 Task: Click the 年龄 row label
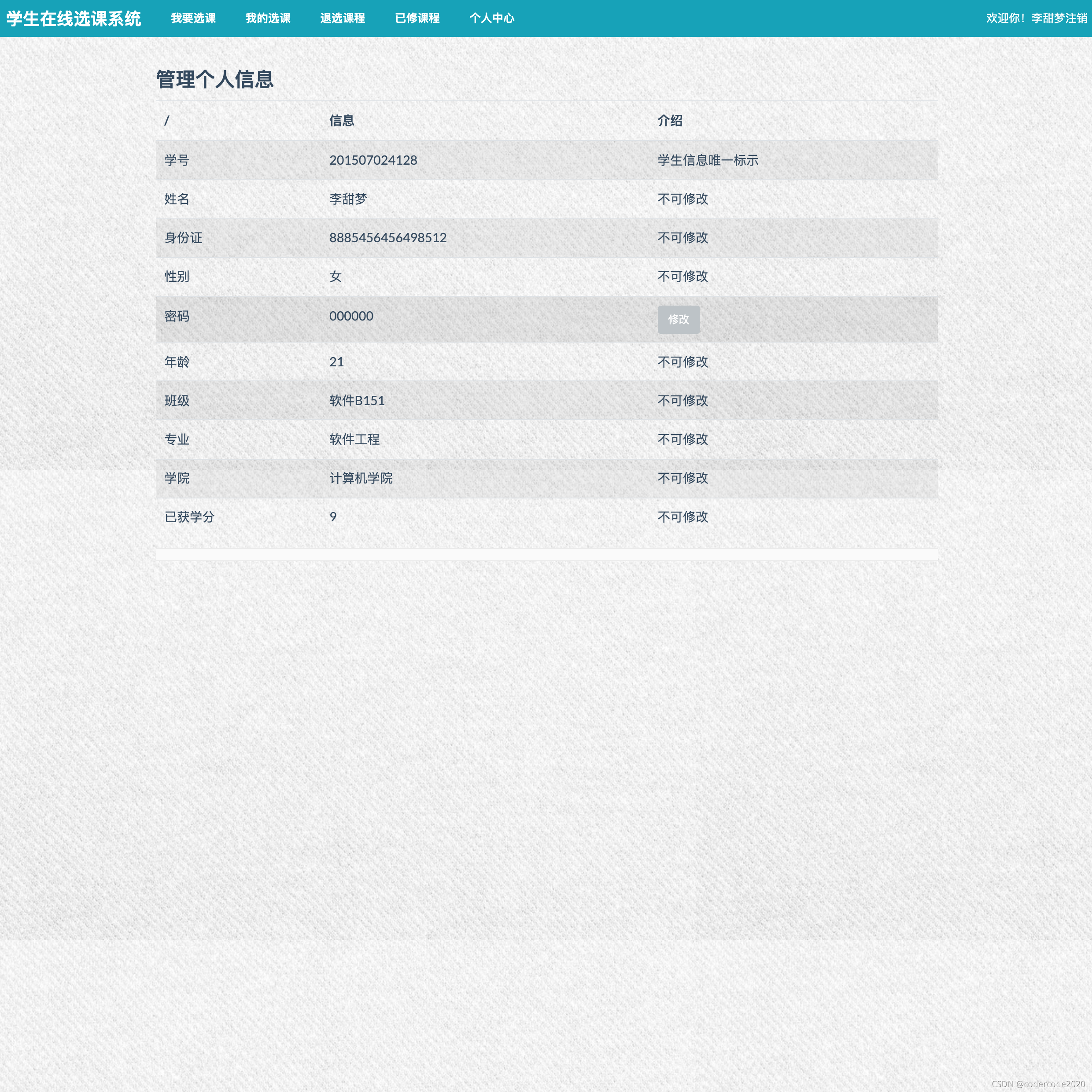[x=177, y=362]
